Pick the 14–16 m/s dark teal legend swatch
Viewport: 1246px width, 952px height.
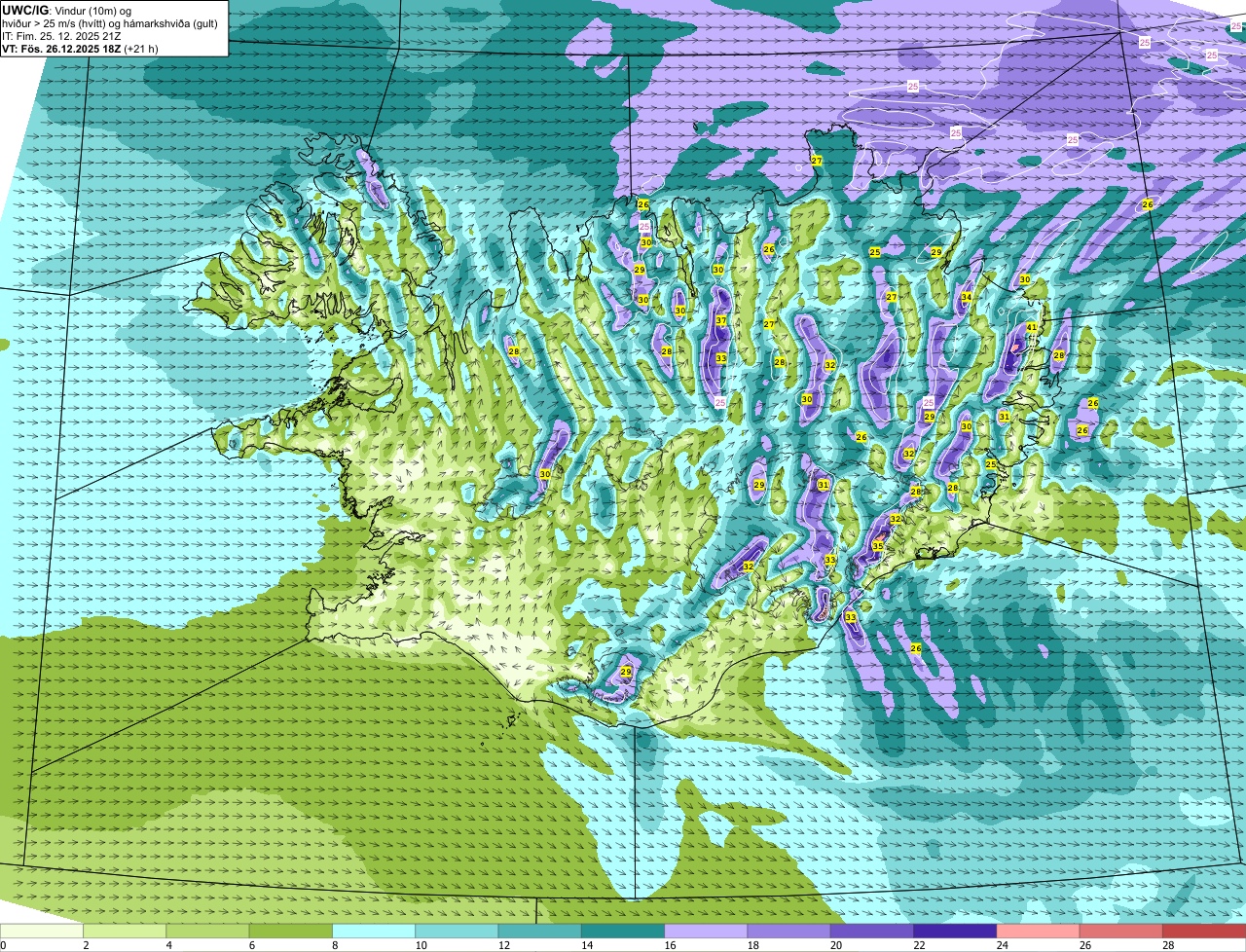[623, 931]
